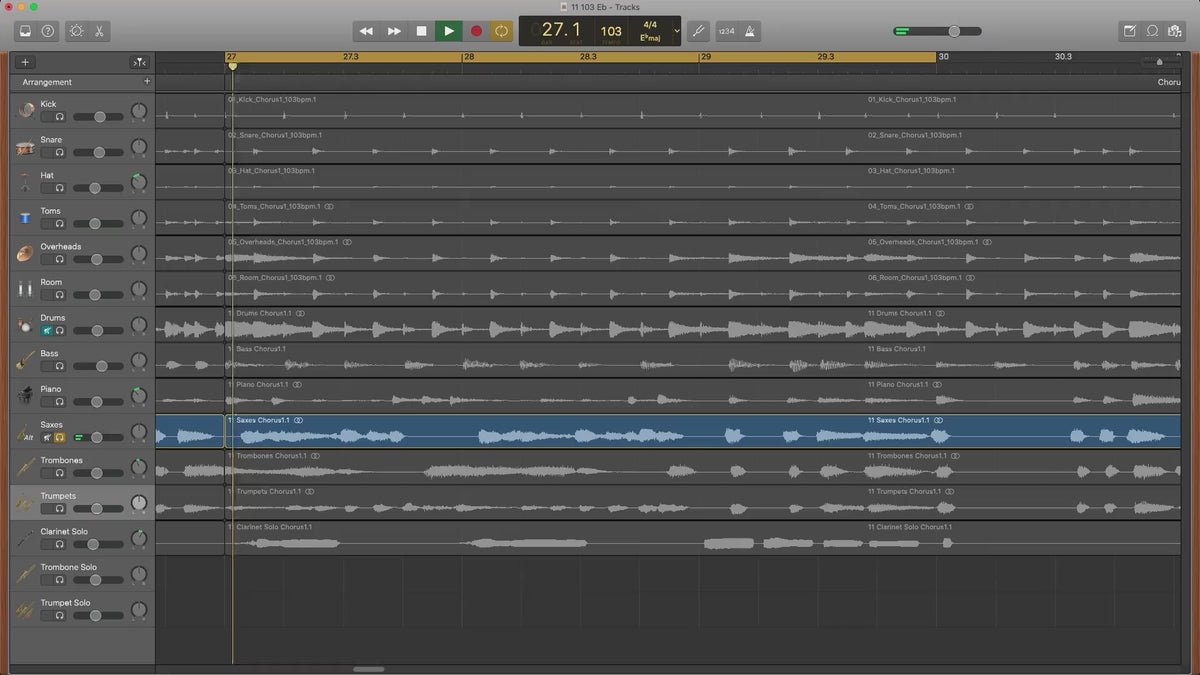Open Quick Help
The height and width of the screenshot is (675, 1200).
click(x=48, y=31)
